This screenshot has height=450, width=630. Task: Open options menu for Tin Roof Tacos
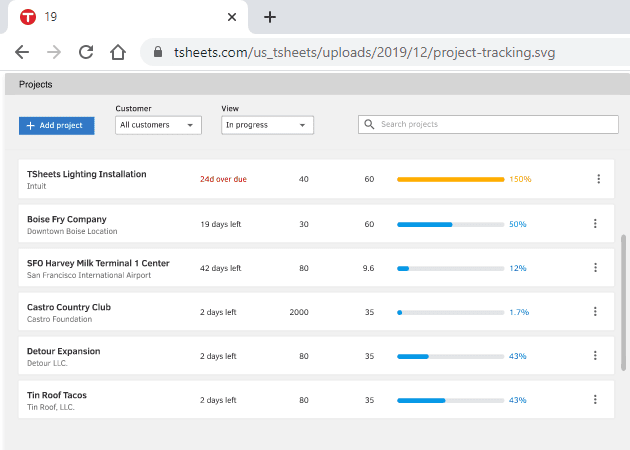[595, 399]
